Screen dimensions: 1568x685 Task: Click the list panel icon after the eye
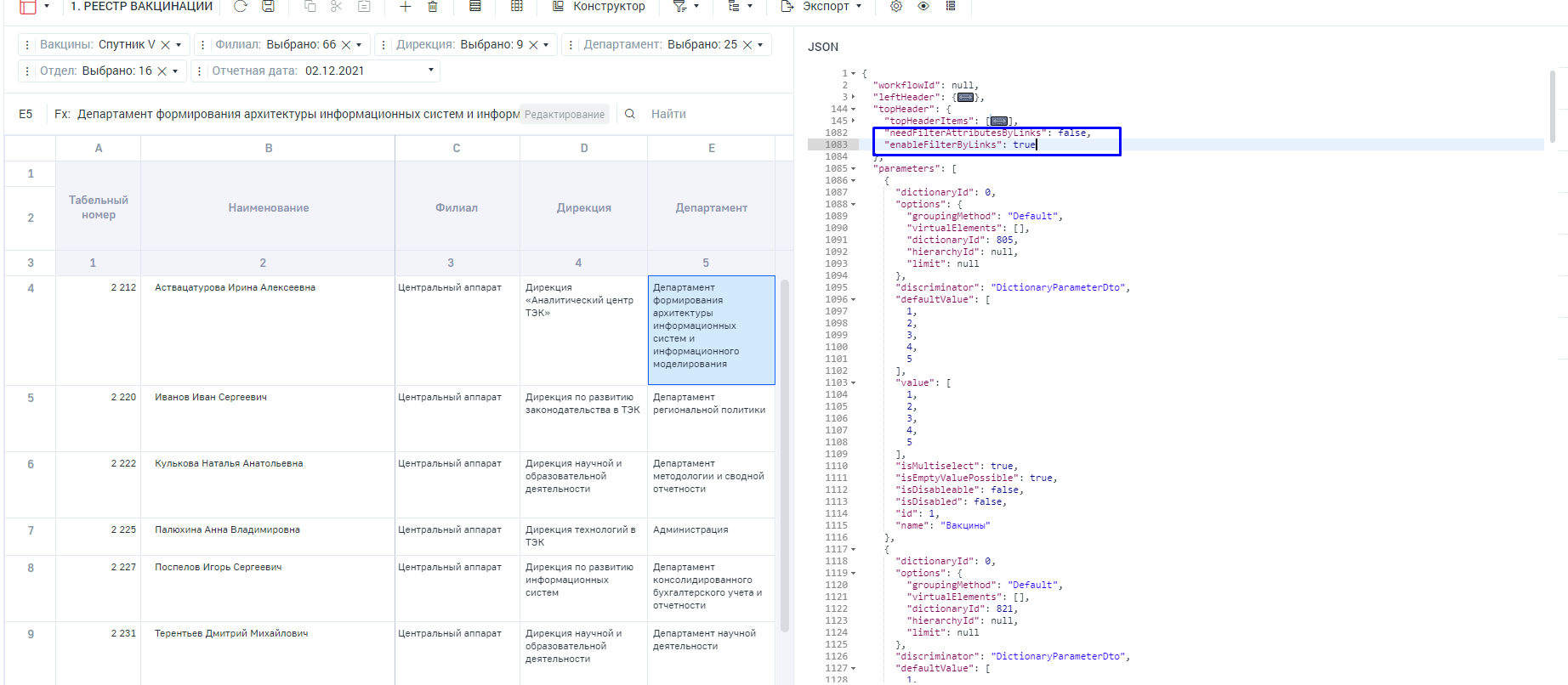pyautogui.click(x=951, y=6)
